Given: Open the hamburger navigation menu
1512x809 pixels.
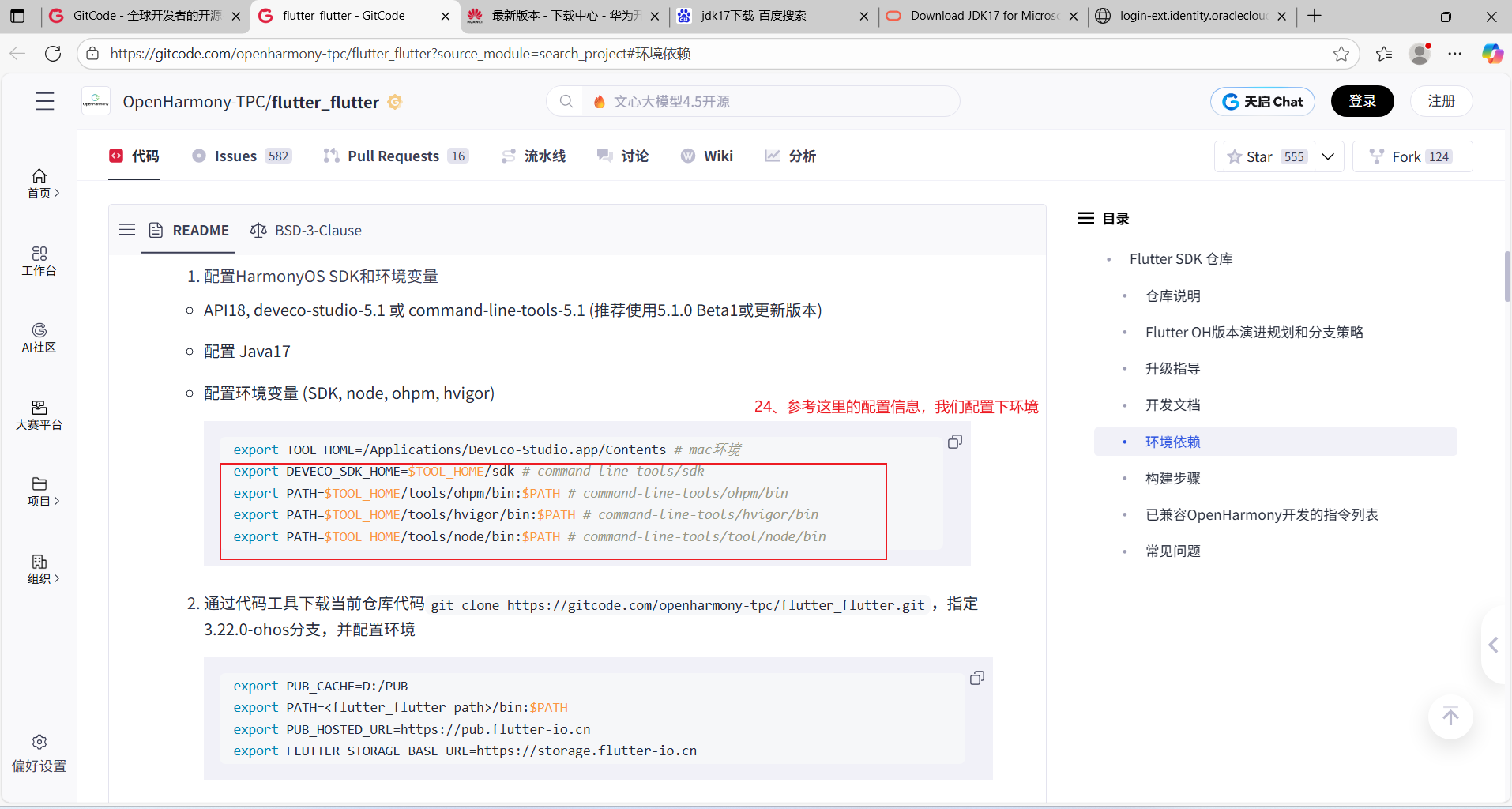Looking at the screenshot, I should point(45,101).
